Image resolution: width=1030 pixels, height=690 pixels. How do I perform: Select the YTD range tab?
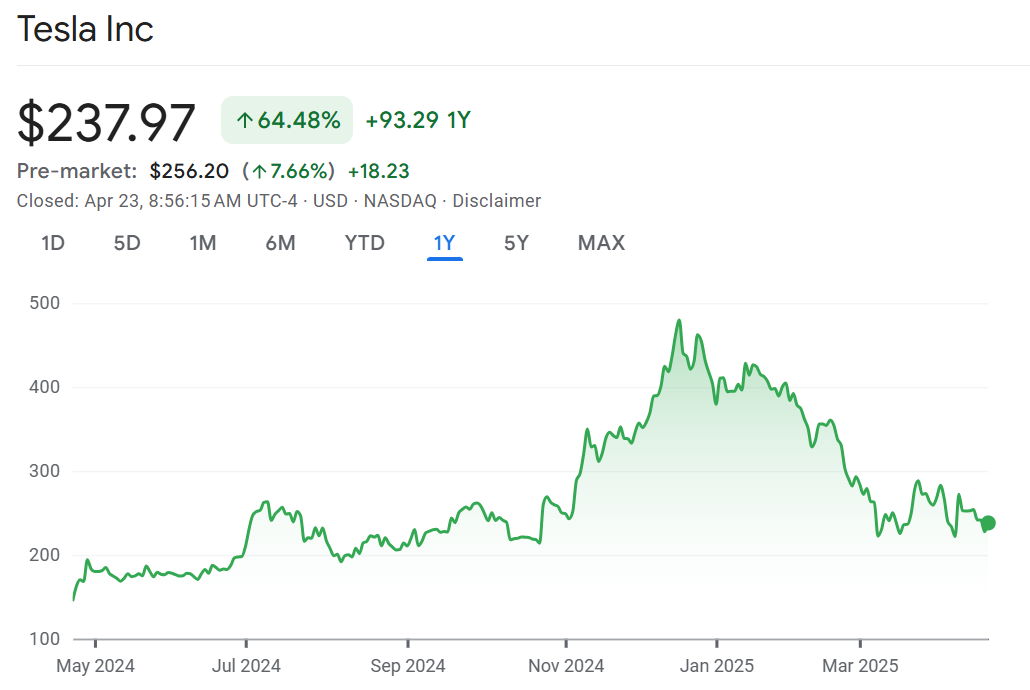(364, 243)
